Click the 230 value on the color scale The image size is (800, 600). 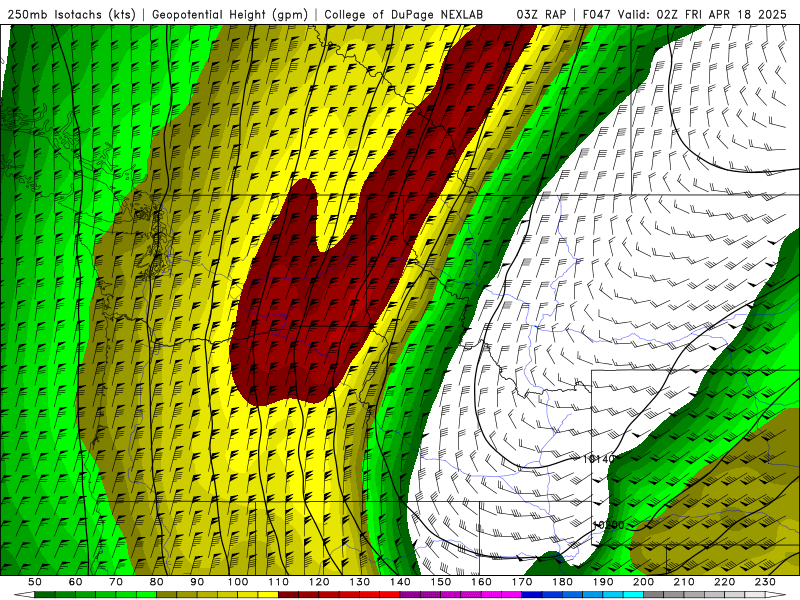coord(765,582)
